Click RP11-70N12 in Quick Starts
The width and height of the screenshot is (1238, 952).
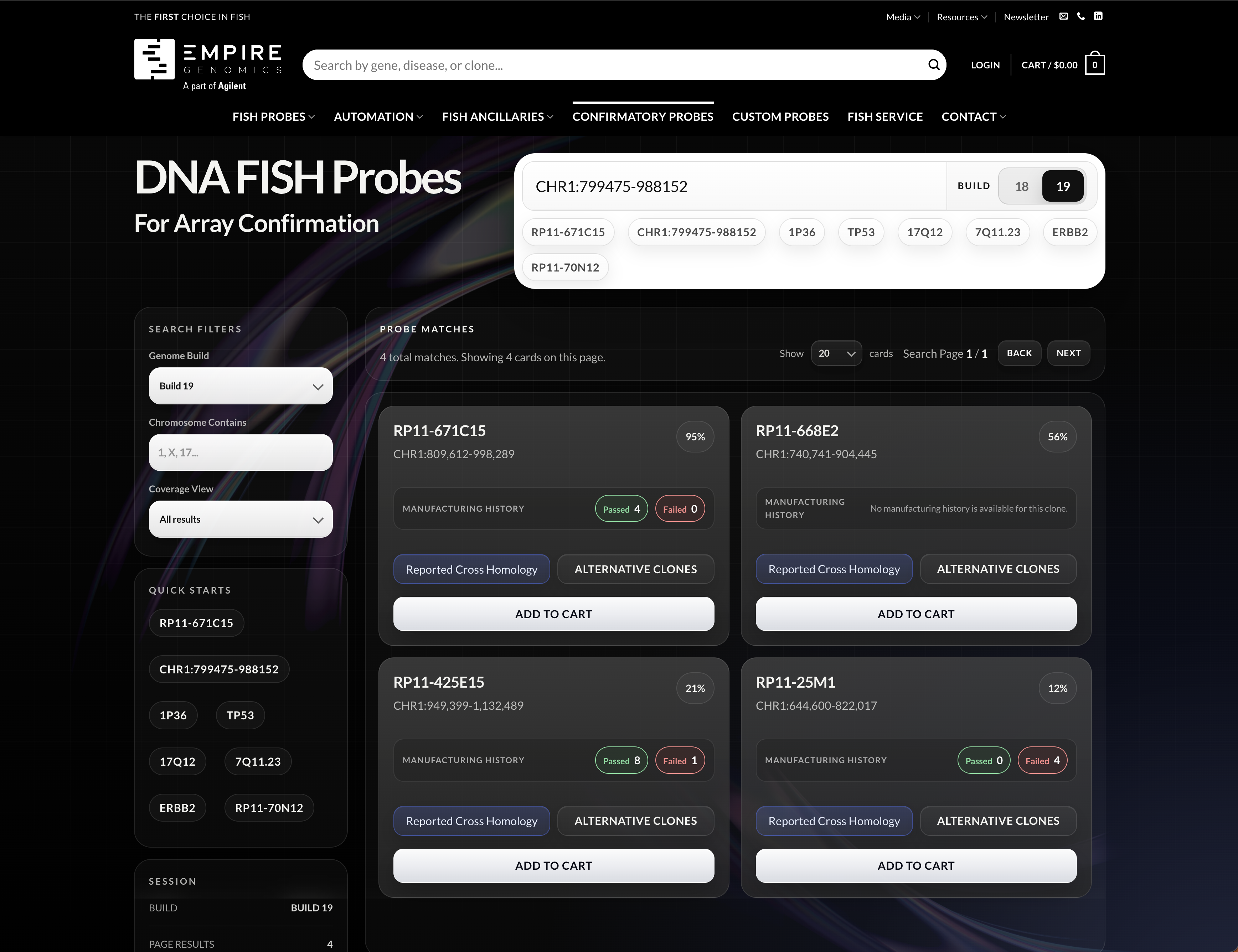[x=269, y=808]
